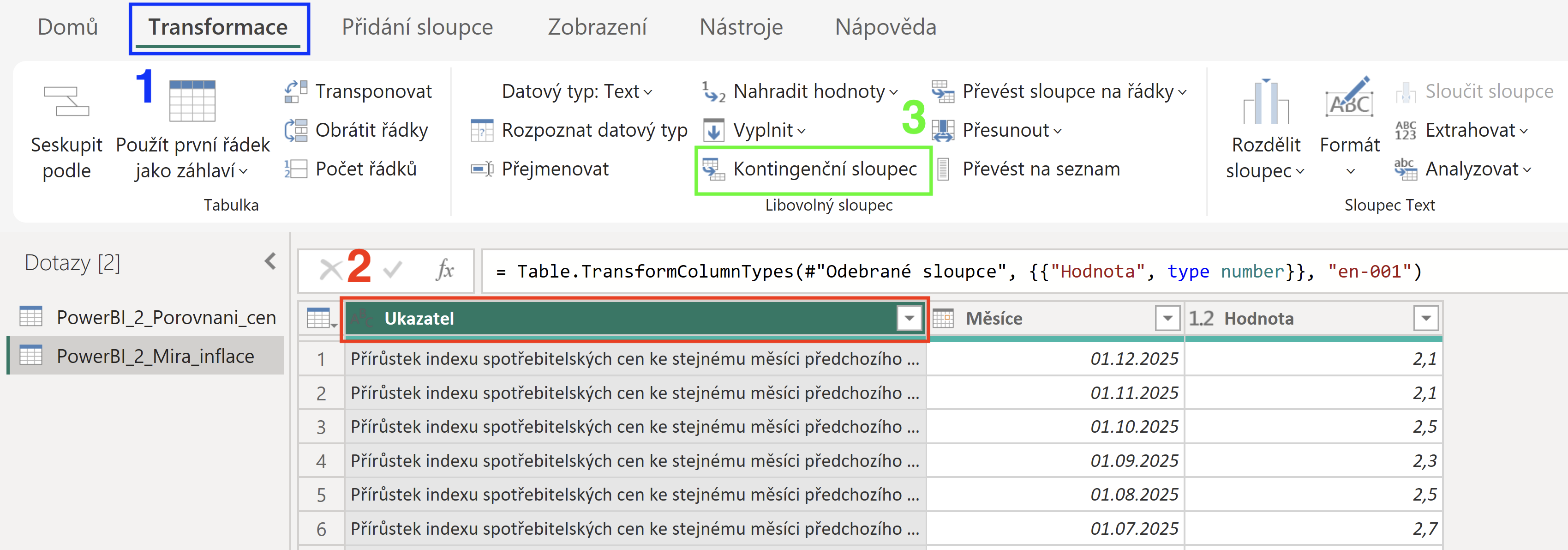Image resolution: width=1568 pixels, height=550 pixels.
Task: Click the Formát ABC icon
Action: pyautogui.click(x=1349, y=97)
